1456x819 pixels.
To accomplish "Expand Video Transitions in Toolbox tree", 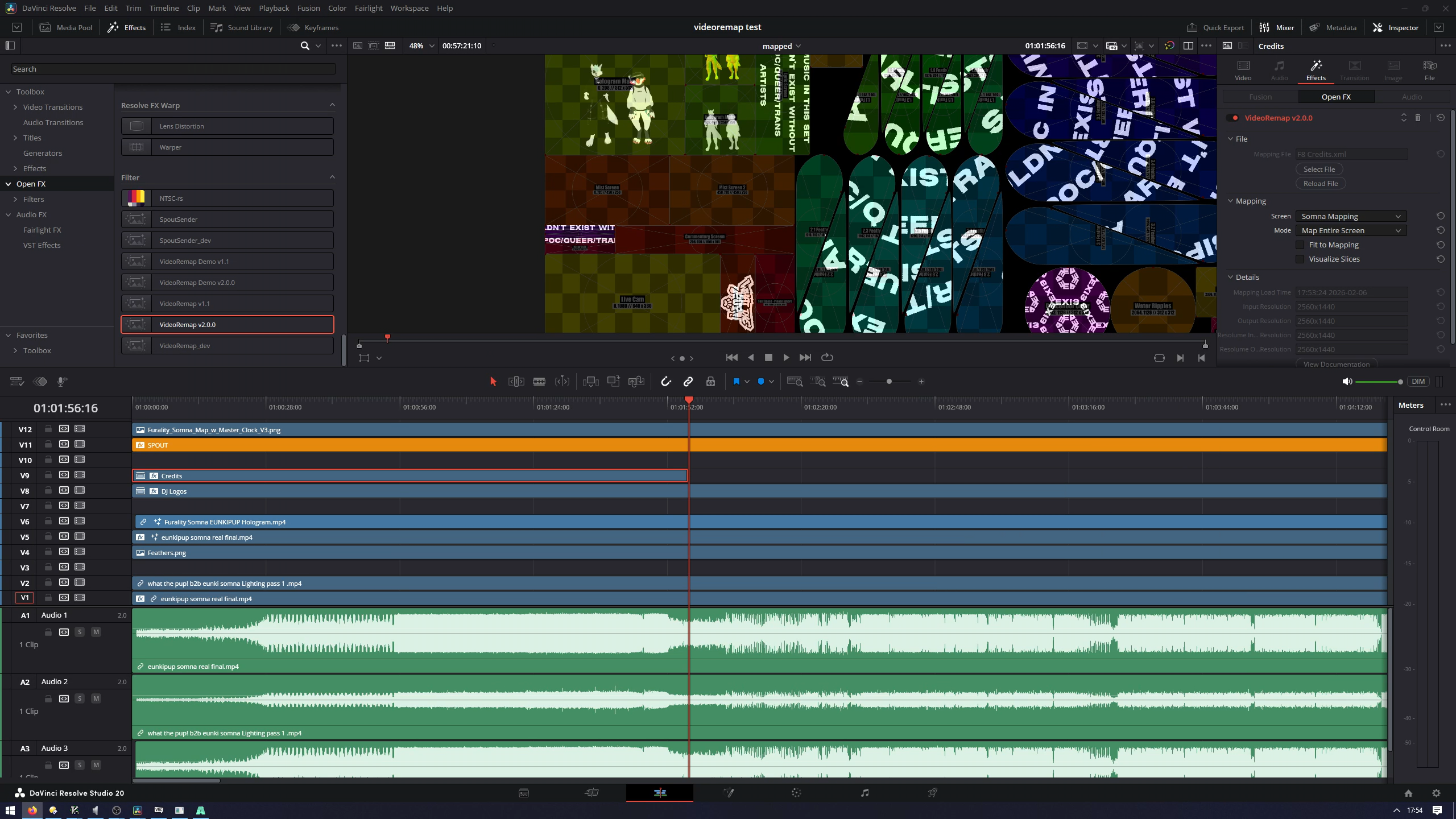I will tap(15, 107).
